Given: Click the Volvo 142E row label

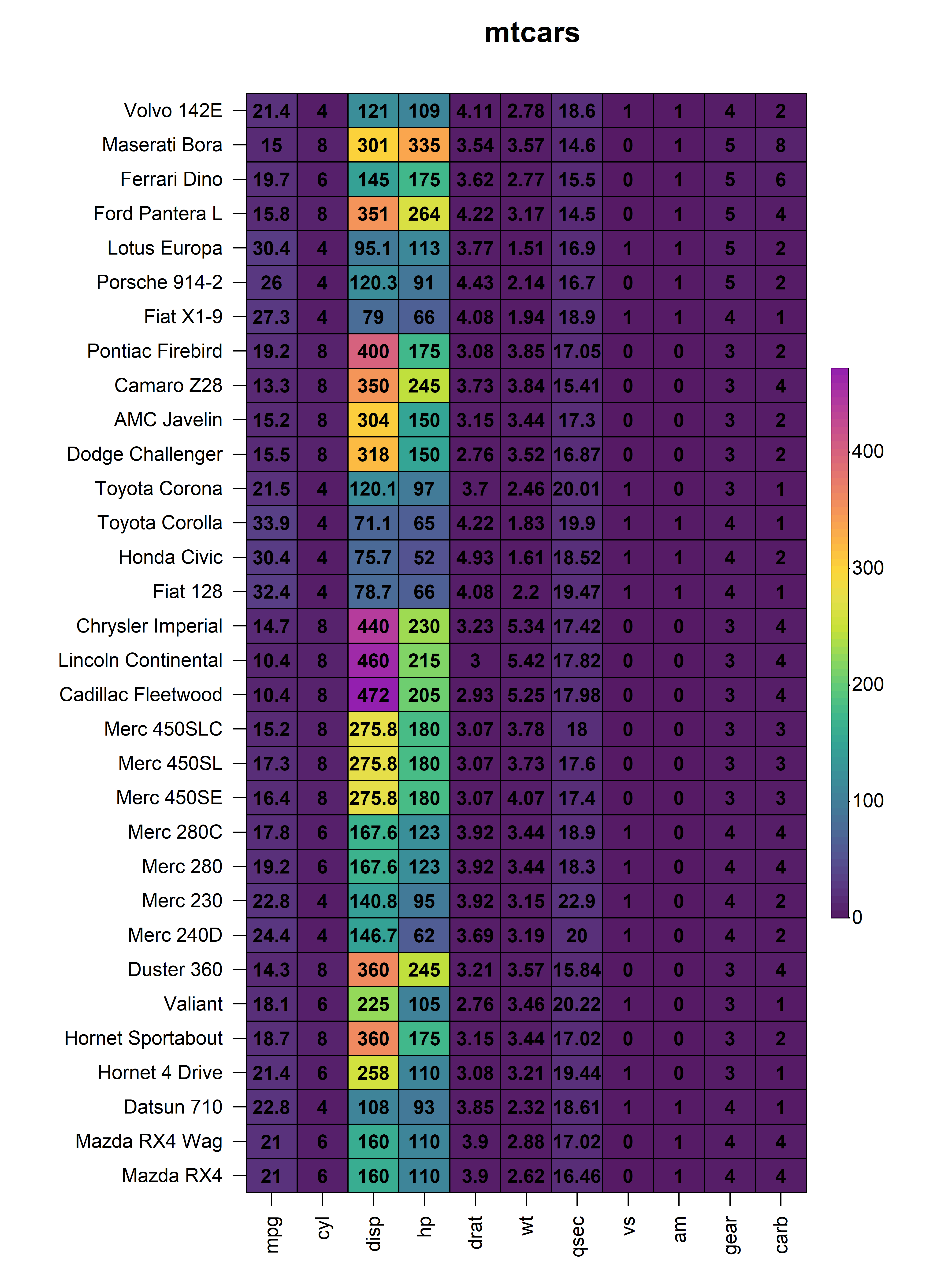Looking at the screenshot, I should point(173,111).
